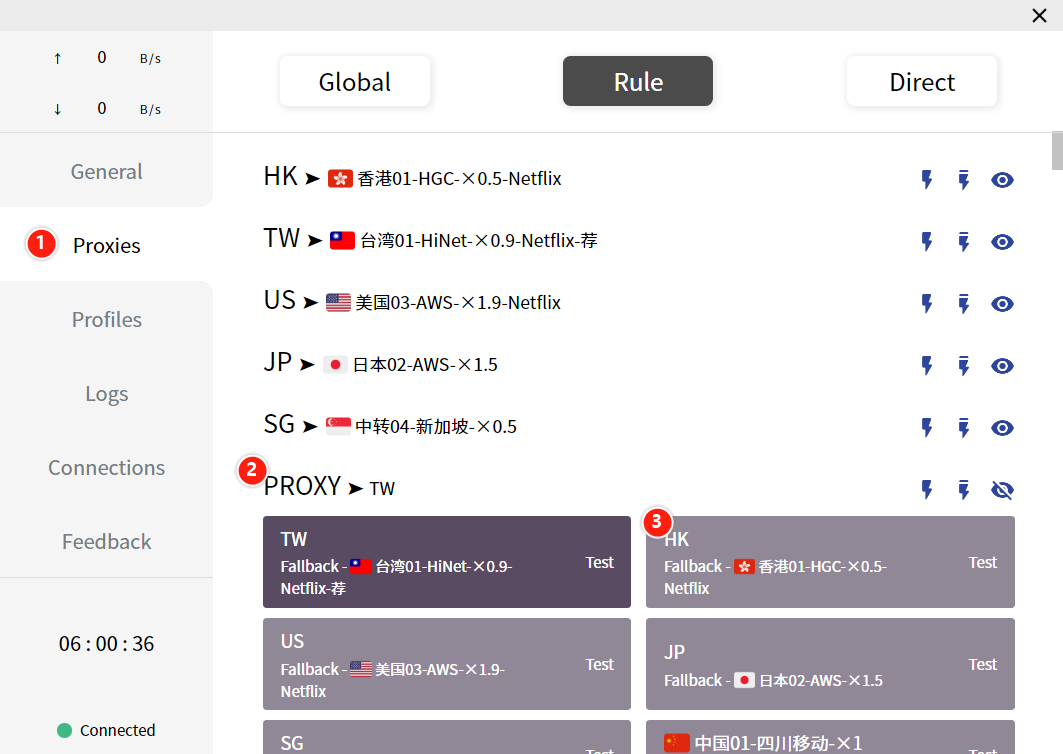This screenshot has height=754, width=1063.
Task: Click the plain lightning bolt icon in SG row
Action: [x=927, y=428]
